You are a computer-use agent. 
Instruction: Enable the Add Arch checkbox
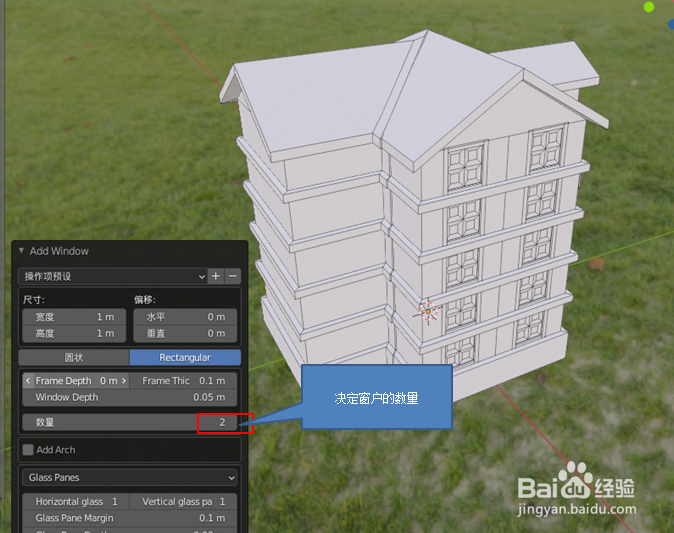[x=28, y=450]
